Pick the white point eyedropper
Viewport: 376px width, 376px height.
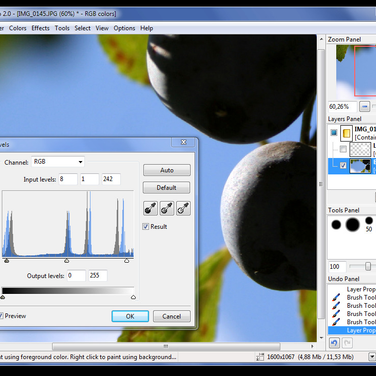coord(183,209)
